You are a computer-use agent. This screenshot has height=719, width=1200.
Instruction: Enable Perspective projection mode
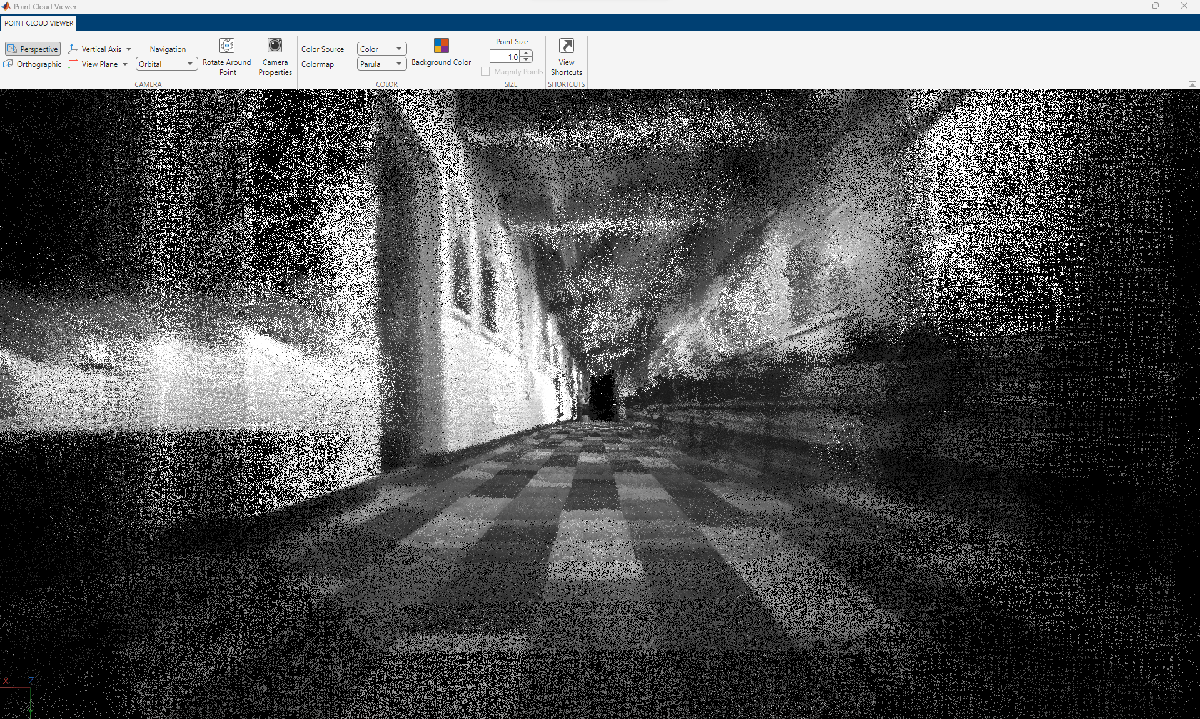point(32,47)
